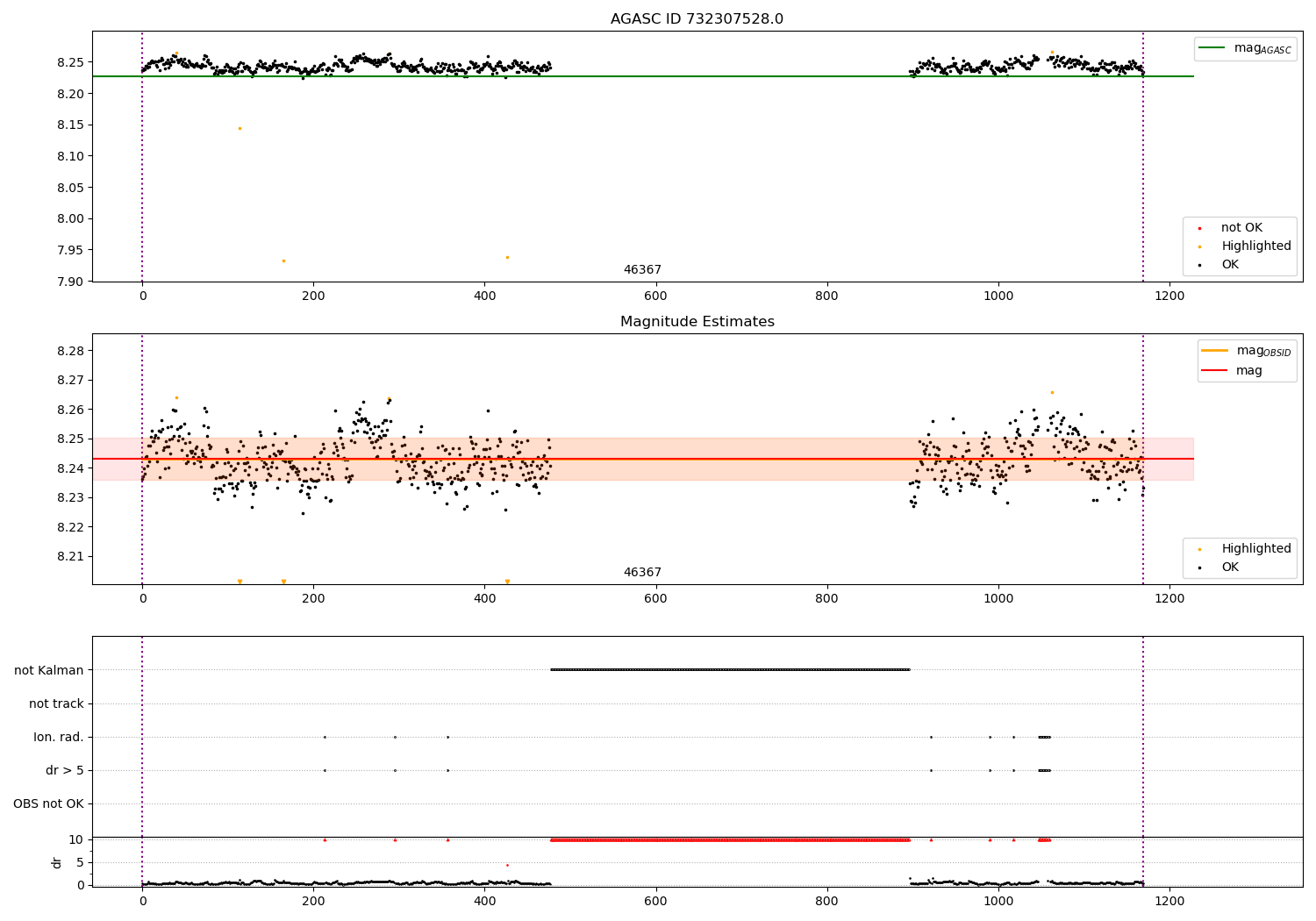Screen dimensions: 1316x921
Task: Click the 'not OK' legend entry in top plot
Action: [x=1231, y=228]
